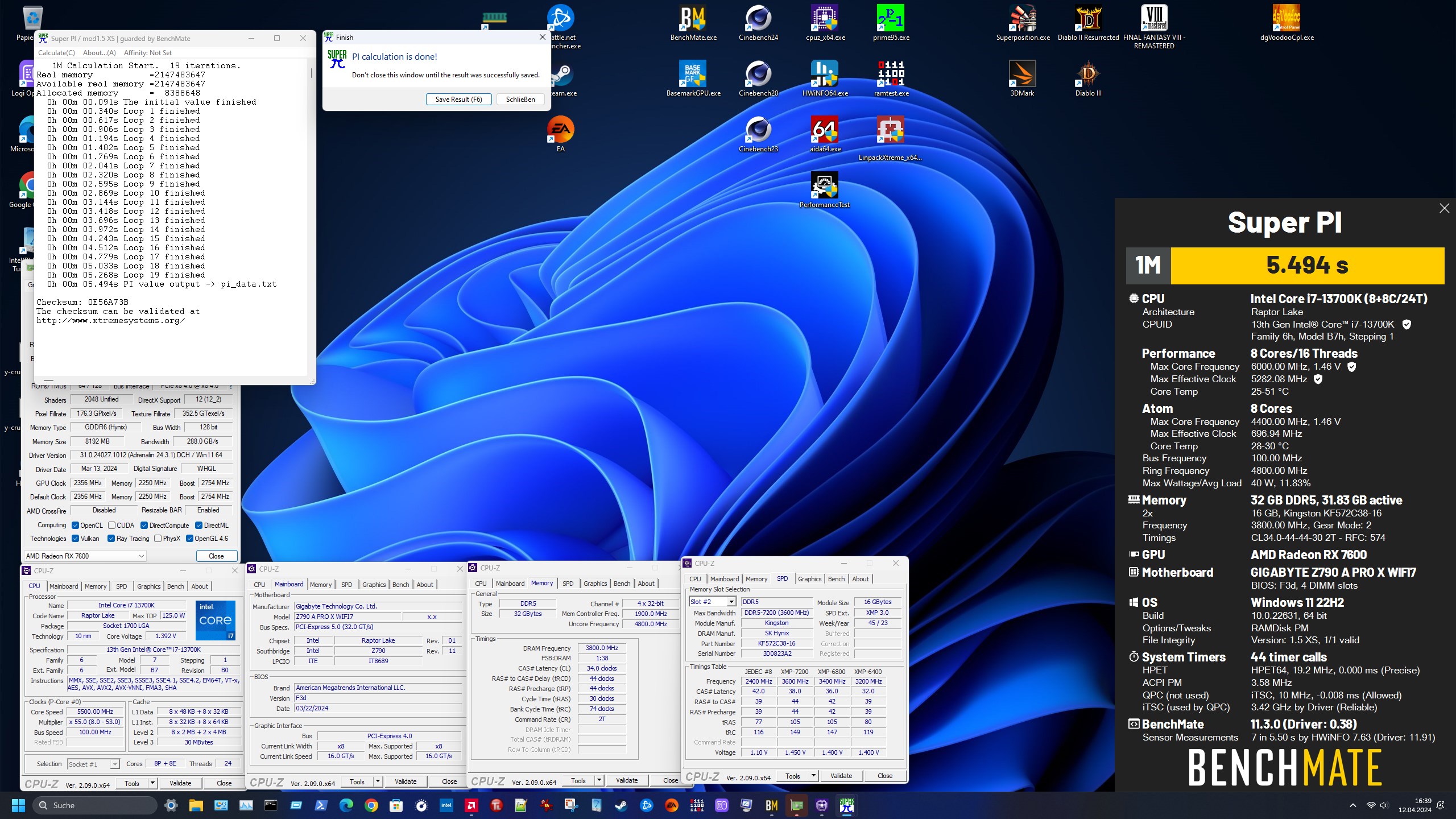1456x819 pixels.
Task: Open Cinebench24 desktop shortcut
Action: point(758,23)
